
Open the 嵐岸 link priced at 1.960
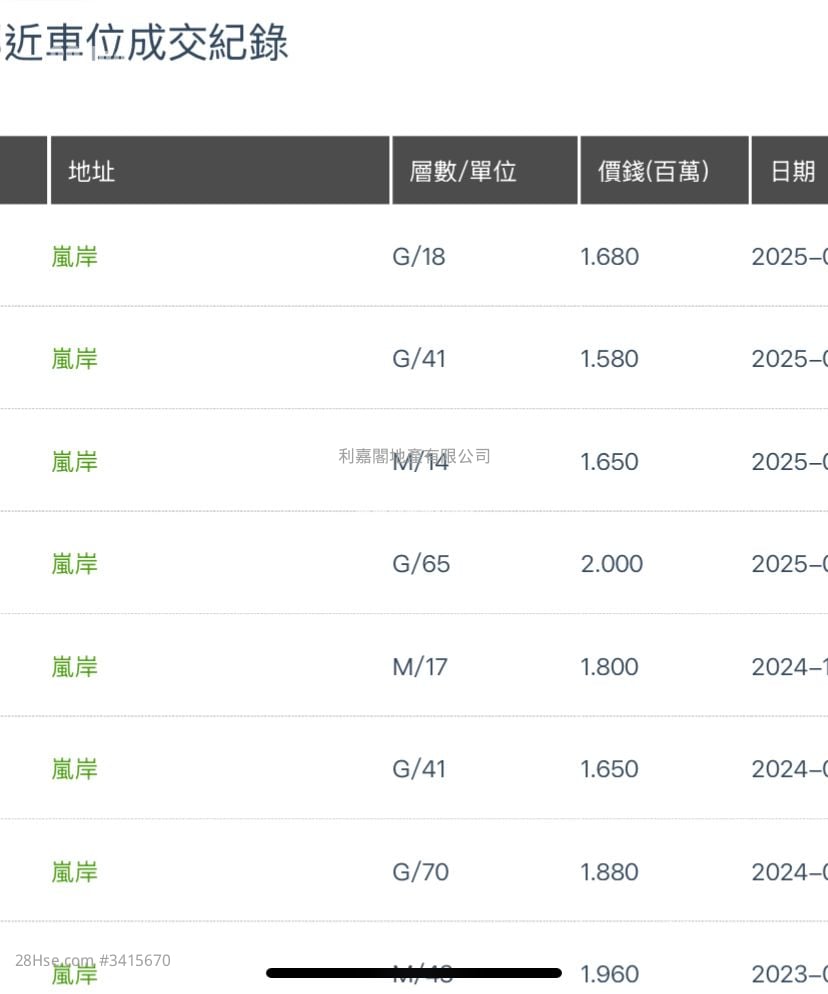pyautogui.click(x=75, y=974)
